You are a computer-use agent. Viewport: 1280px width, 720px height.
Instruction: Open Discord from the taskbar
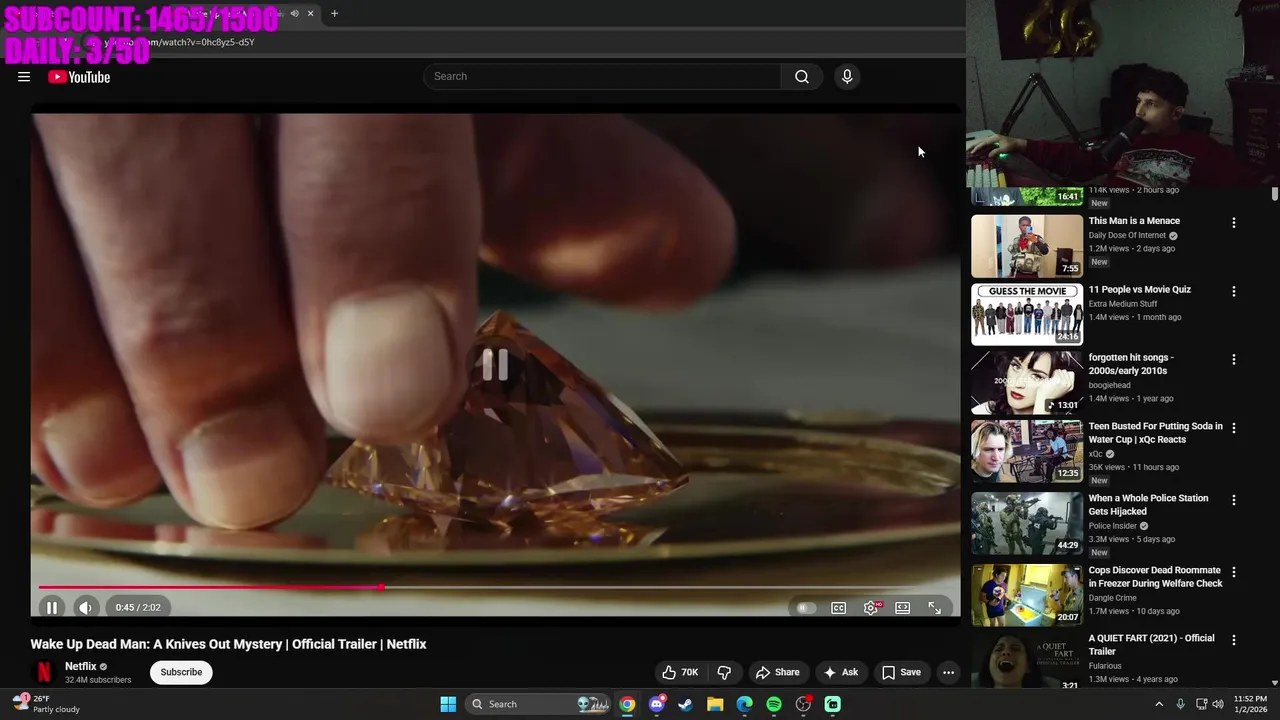(657, 704)
